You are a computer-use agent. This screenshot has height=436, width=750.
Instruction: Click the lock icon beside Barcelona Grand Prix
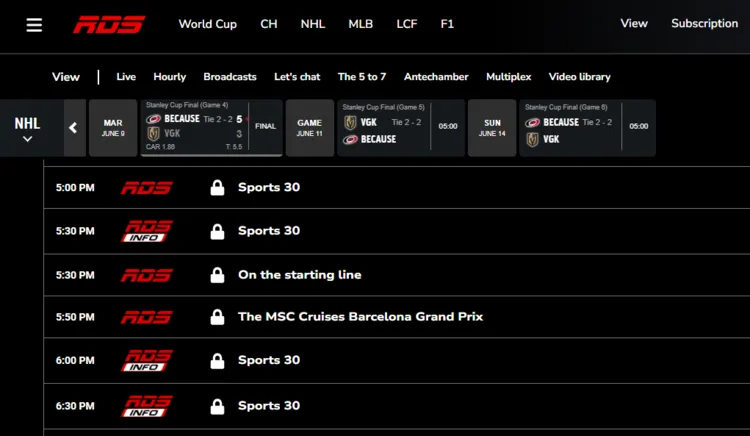pyautogui.click(x=217, y=317)
